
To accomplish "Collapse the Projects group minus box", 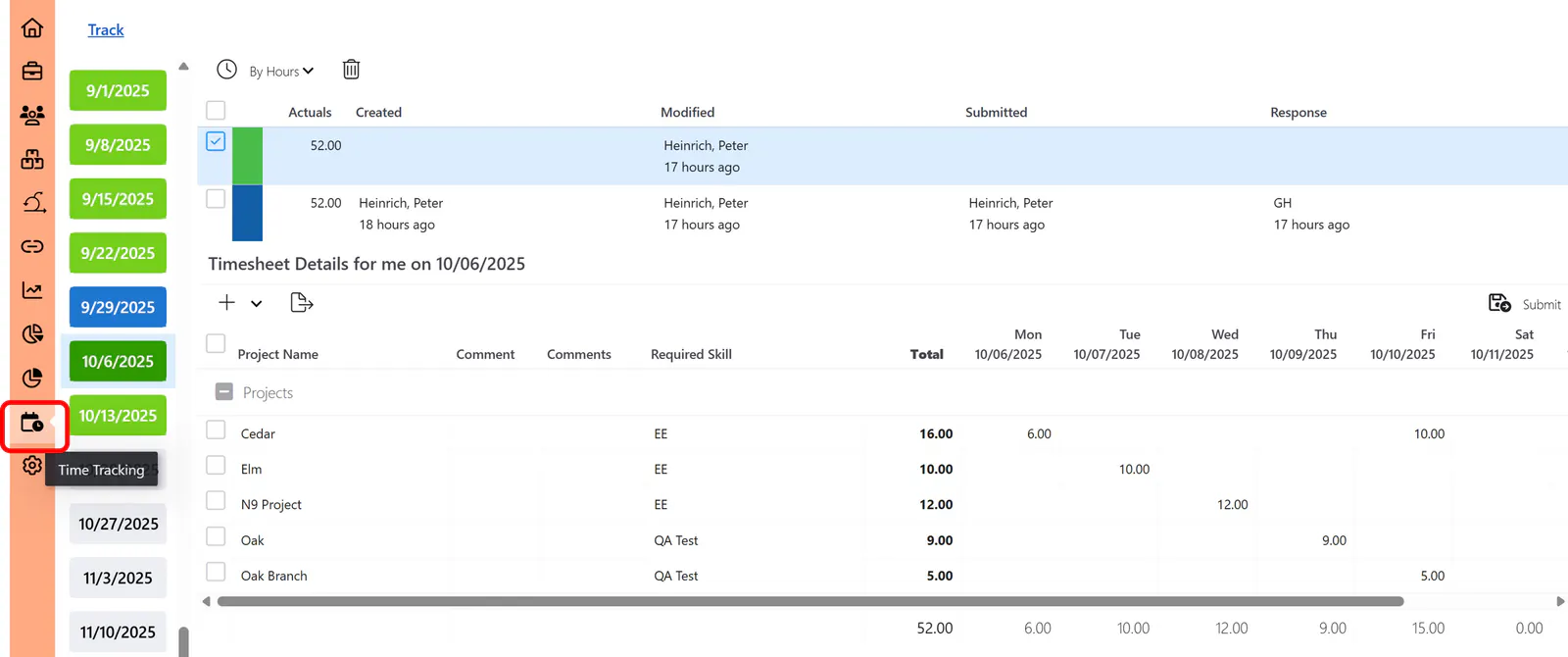I will 224,391.
